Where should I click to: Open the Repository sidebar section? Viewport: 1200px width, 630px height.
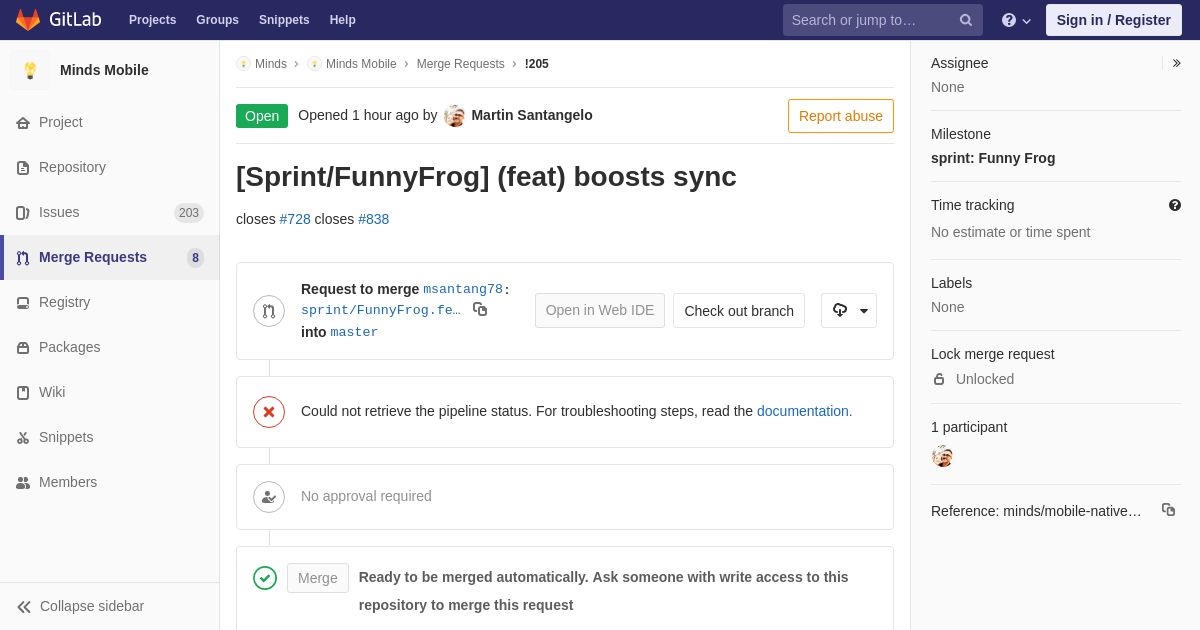click(72, 167)
